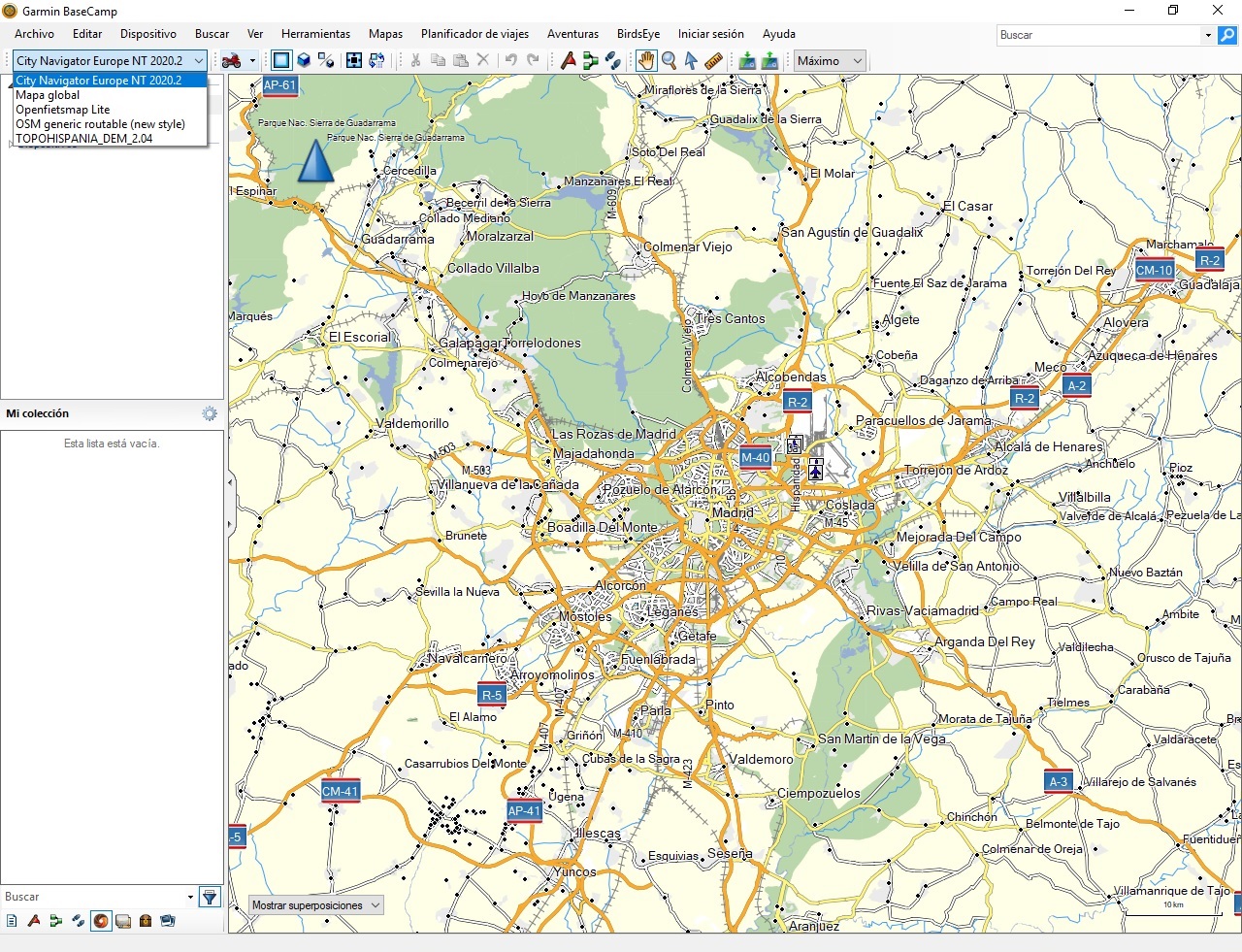The width and height of the screenshot is (1242, 952).
Task: Open the Archivo menu
Action: pos(34,34)
